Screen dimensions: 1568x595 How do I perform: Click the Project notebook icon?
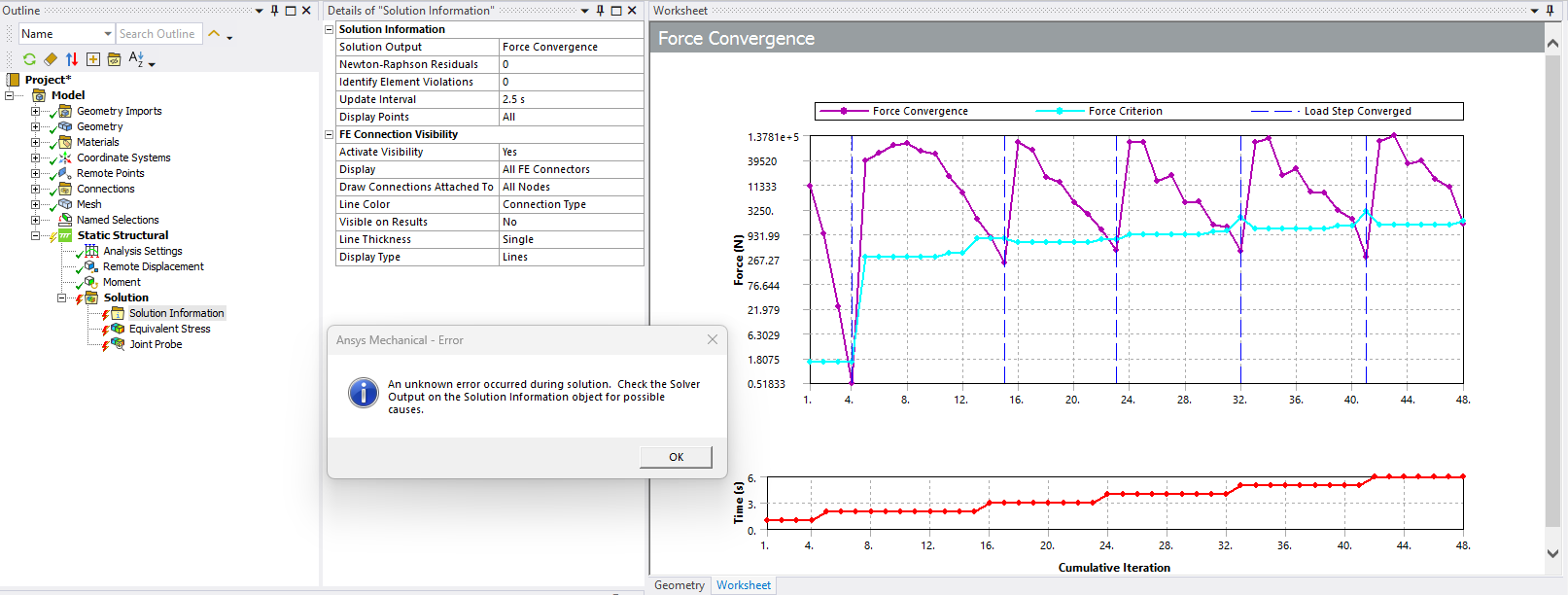coord(14,80)
